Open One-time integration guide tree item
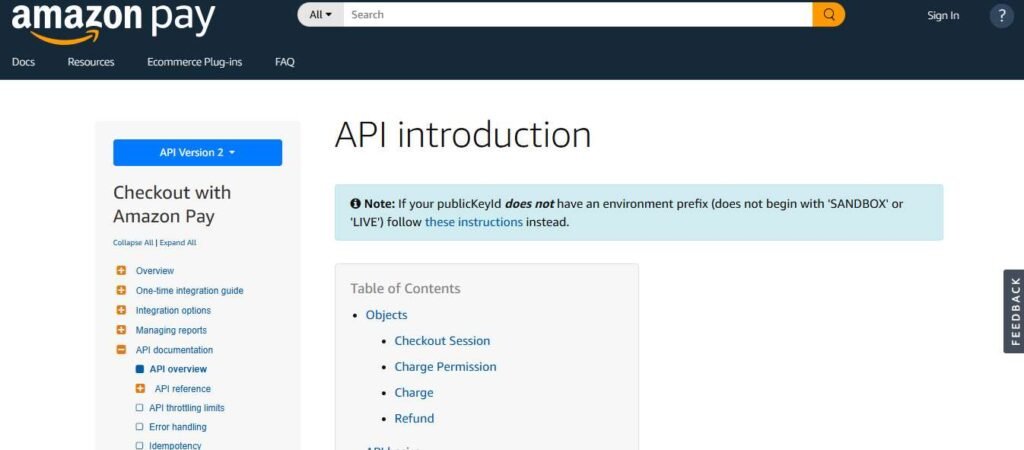The width and height of the screenshot is (1024, 450). 189,291
